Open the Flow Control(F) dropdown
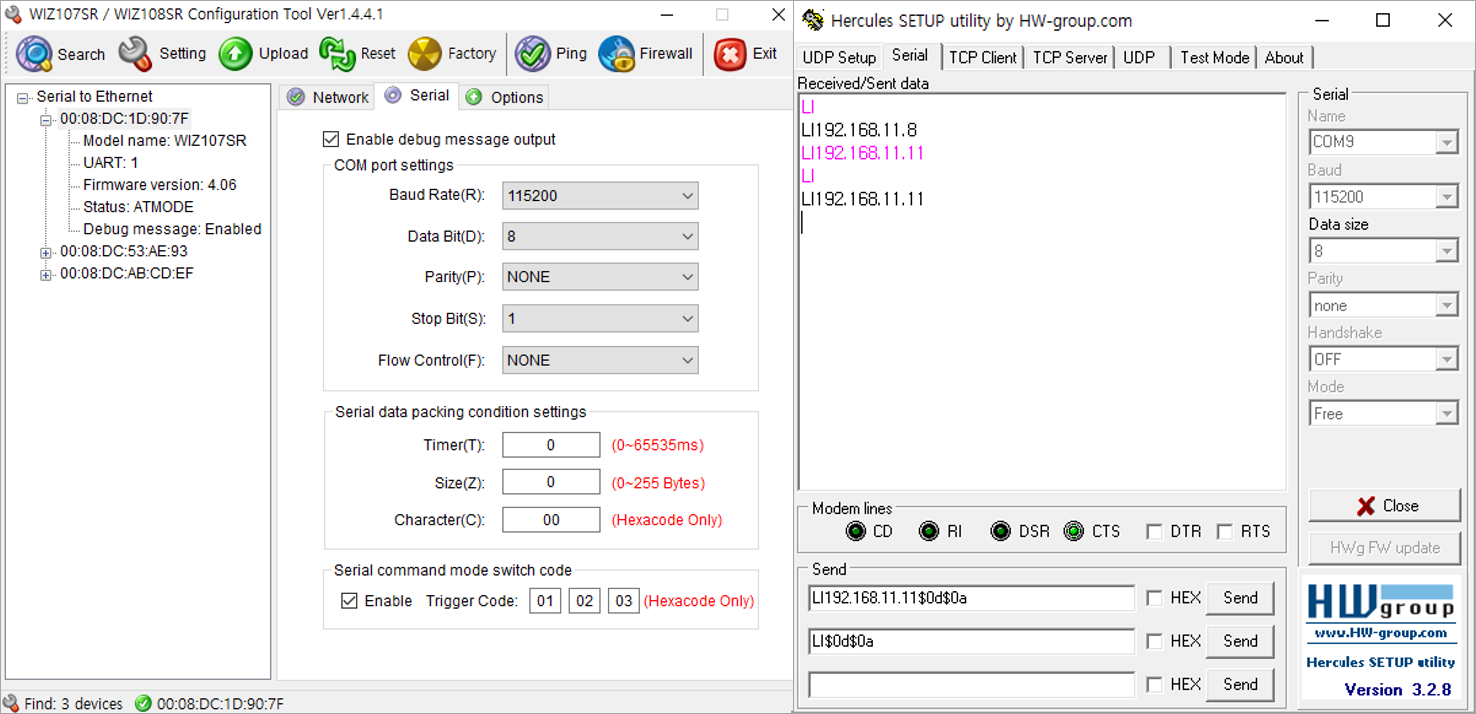Image resolution: width=1476 pixels, height=714 pixels. pyautogui.click(x=600, y=360)
